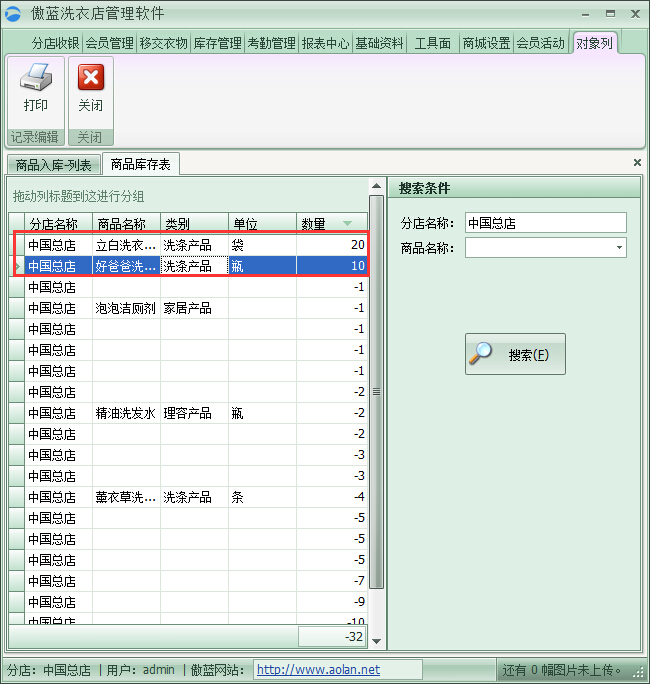Select the 好爸爸洗... product cell

click(x=126, y=266)
